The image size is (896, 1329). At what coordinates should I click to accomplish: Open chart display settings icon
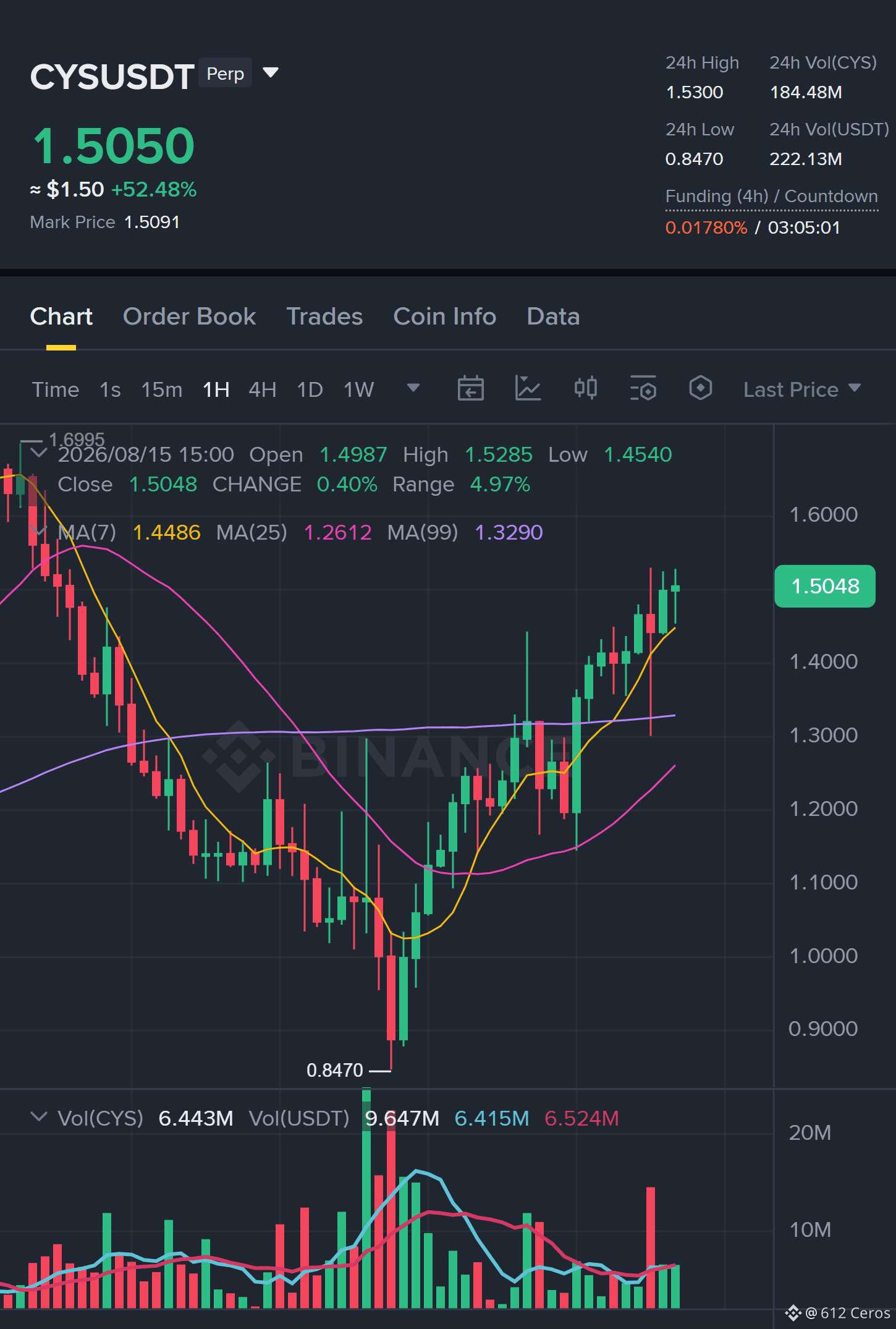point(643,389)
